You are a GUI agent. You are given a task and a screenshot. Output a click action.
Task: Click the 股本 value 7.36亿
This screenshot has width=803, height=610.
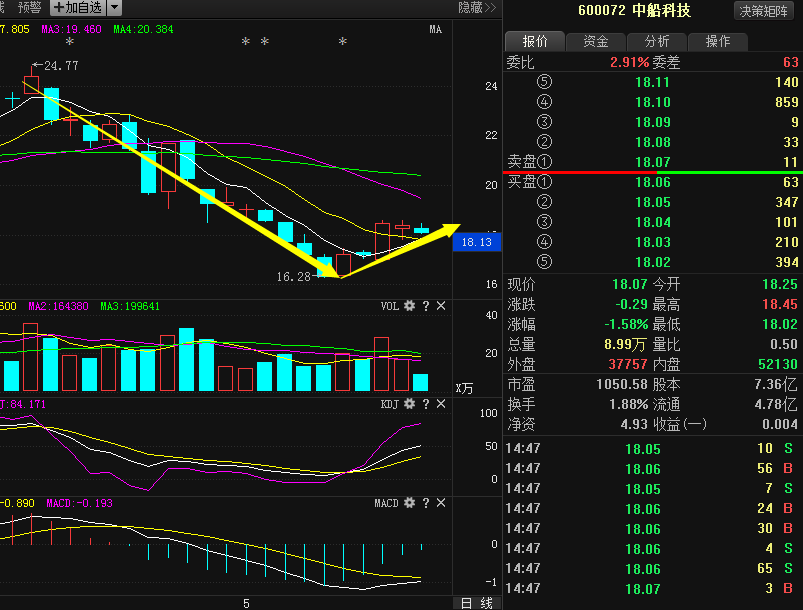pyautogui.click(x=776, y=384)
